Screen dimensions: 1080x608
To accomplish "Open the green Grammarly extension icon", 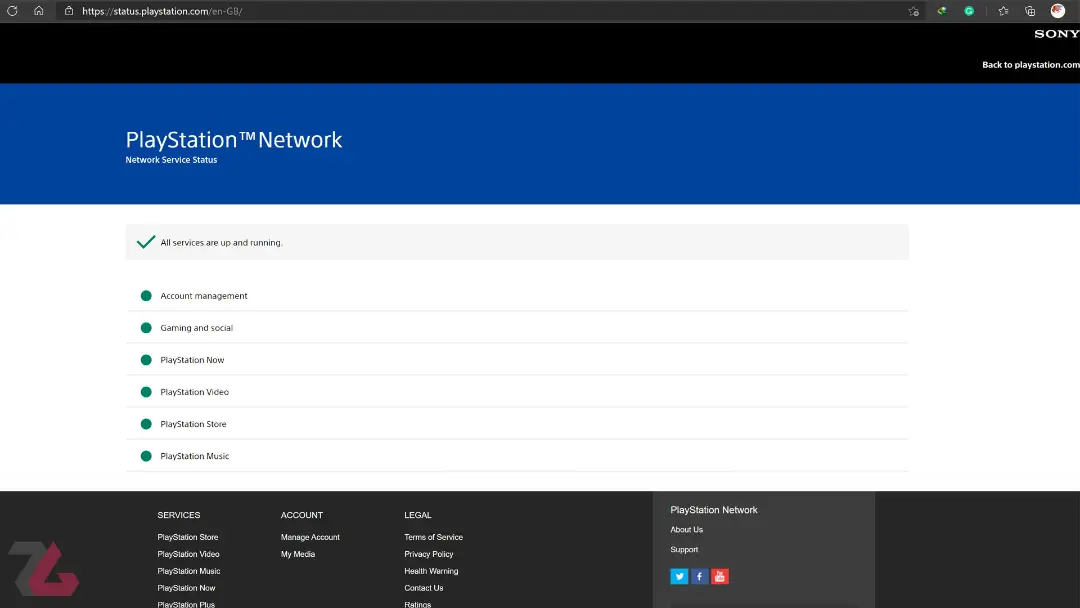I will coord(969,11).
